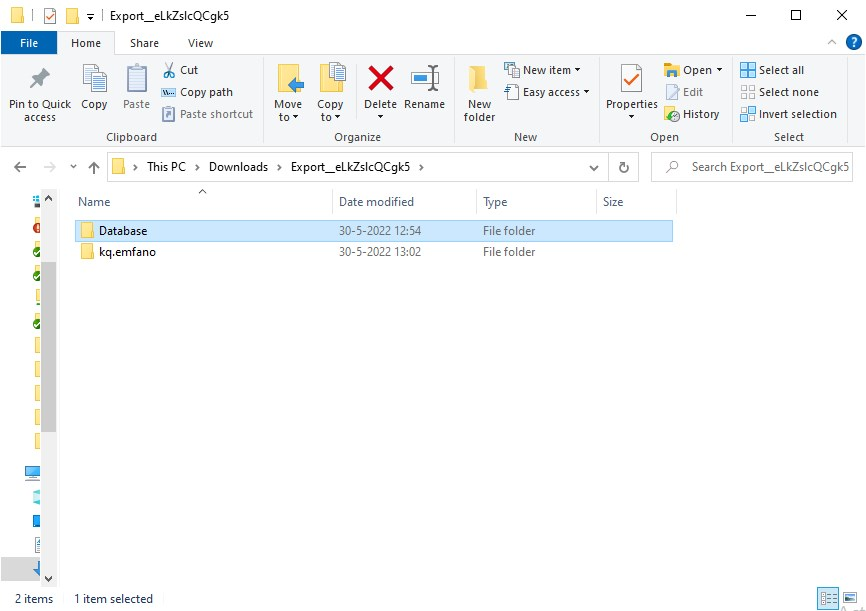Screen dimensions: 866x611
Task: Invert selection of items
Action: pyautogui.click(x=788, y=114)
